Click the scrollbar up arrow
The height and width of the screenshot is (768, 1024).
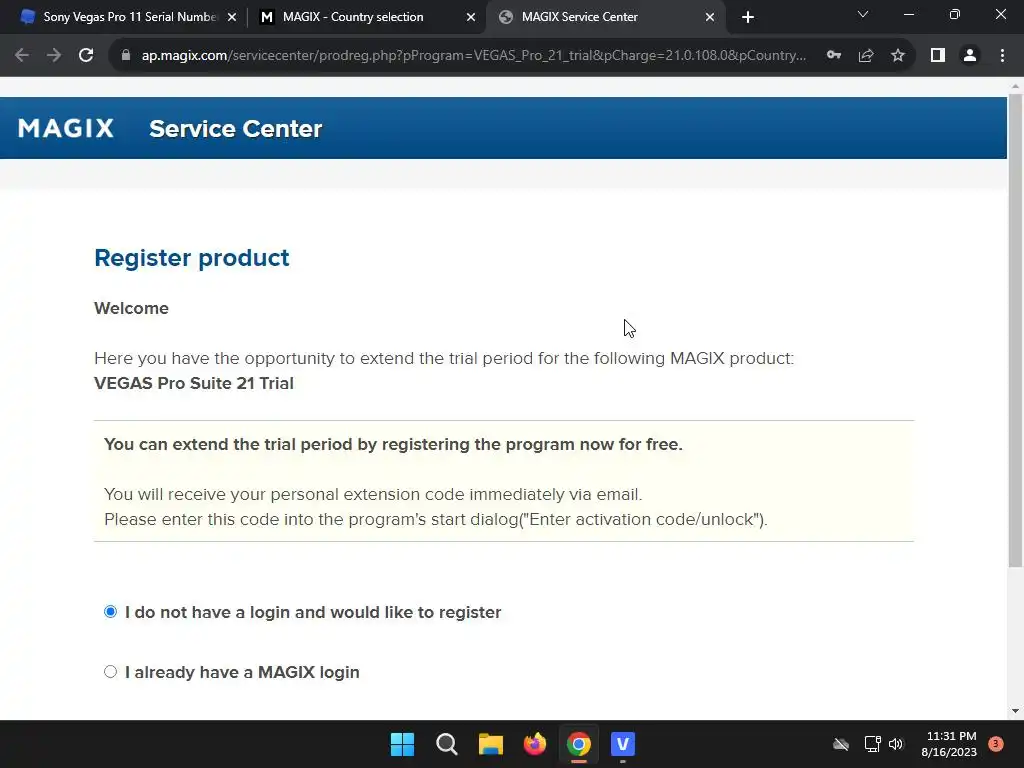pyautogui.click(x=1015, y=86)
